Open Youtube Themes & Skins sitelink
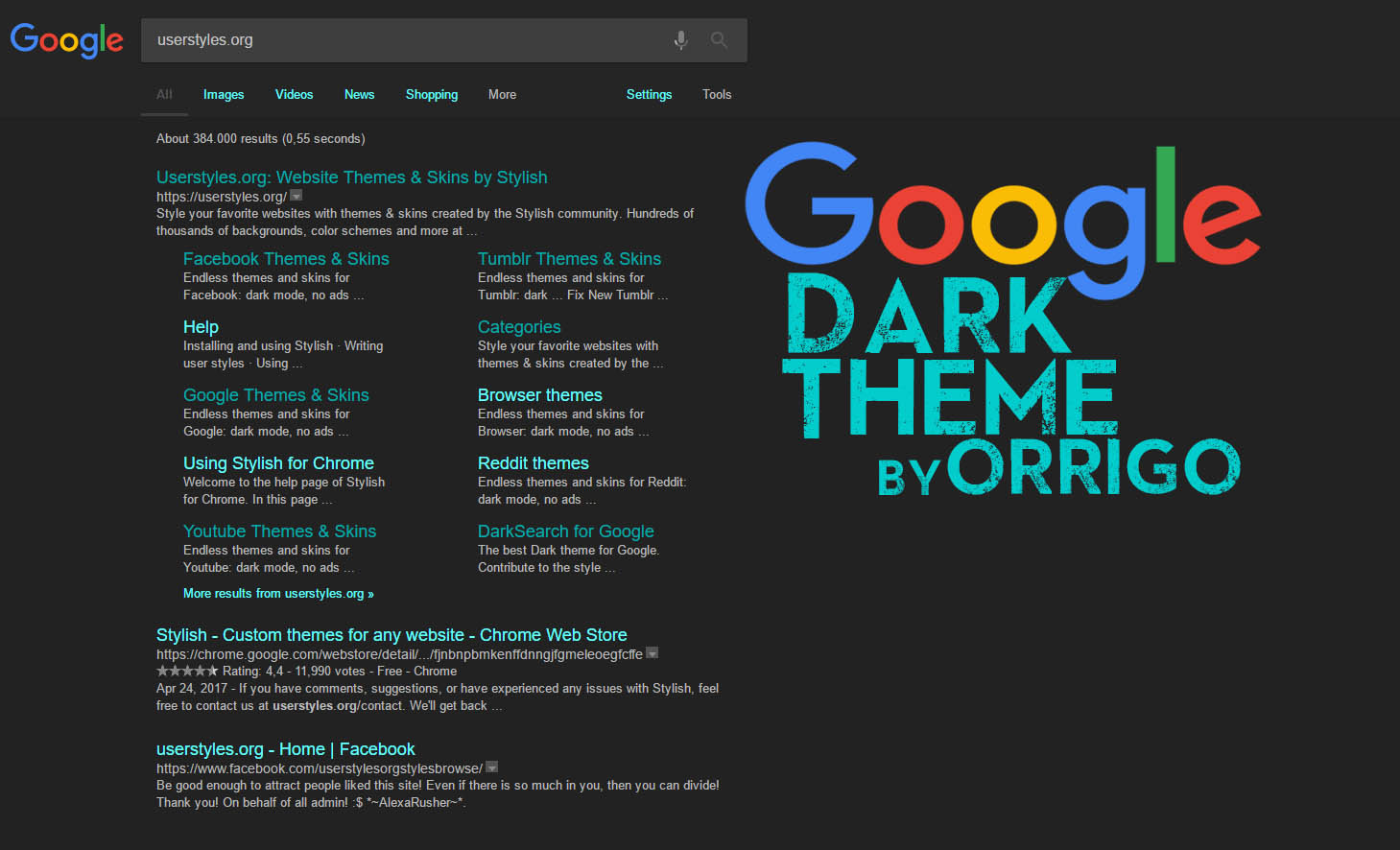 (279, 531)
